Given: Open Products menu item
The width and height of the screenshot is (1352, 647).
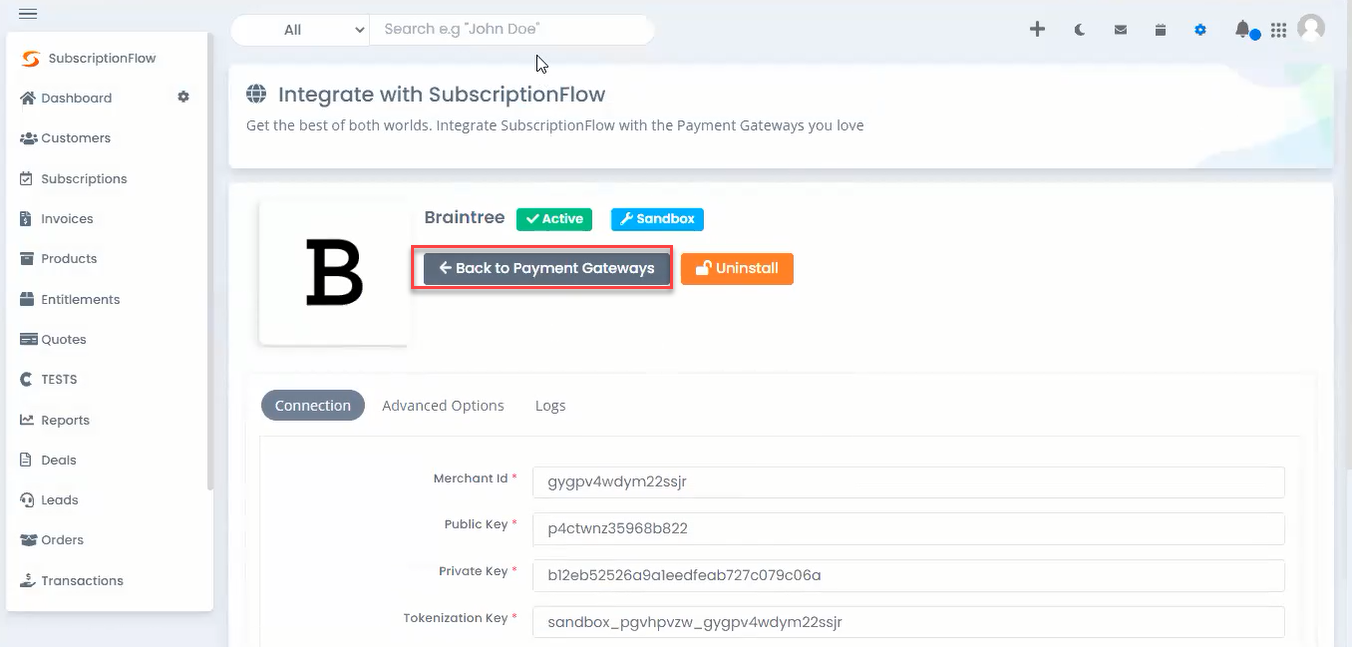Looking at the screenshot, I should [x=69, y=259].
